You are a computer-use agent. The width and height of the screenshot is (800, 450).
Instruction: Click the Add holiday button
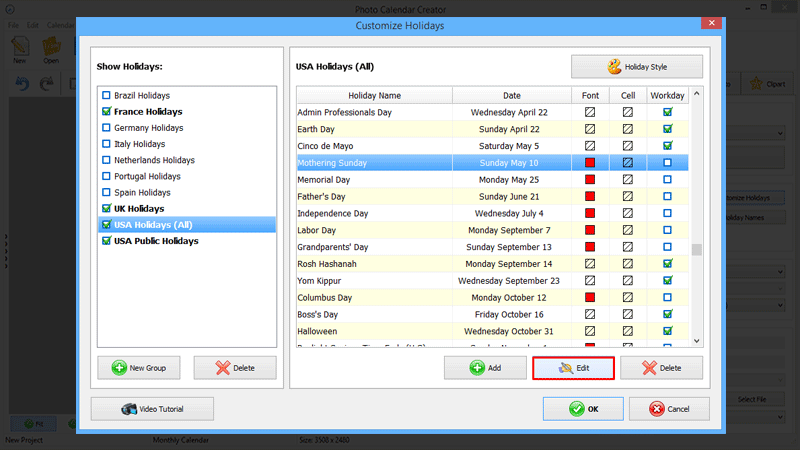[x=485, y=368]
